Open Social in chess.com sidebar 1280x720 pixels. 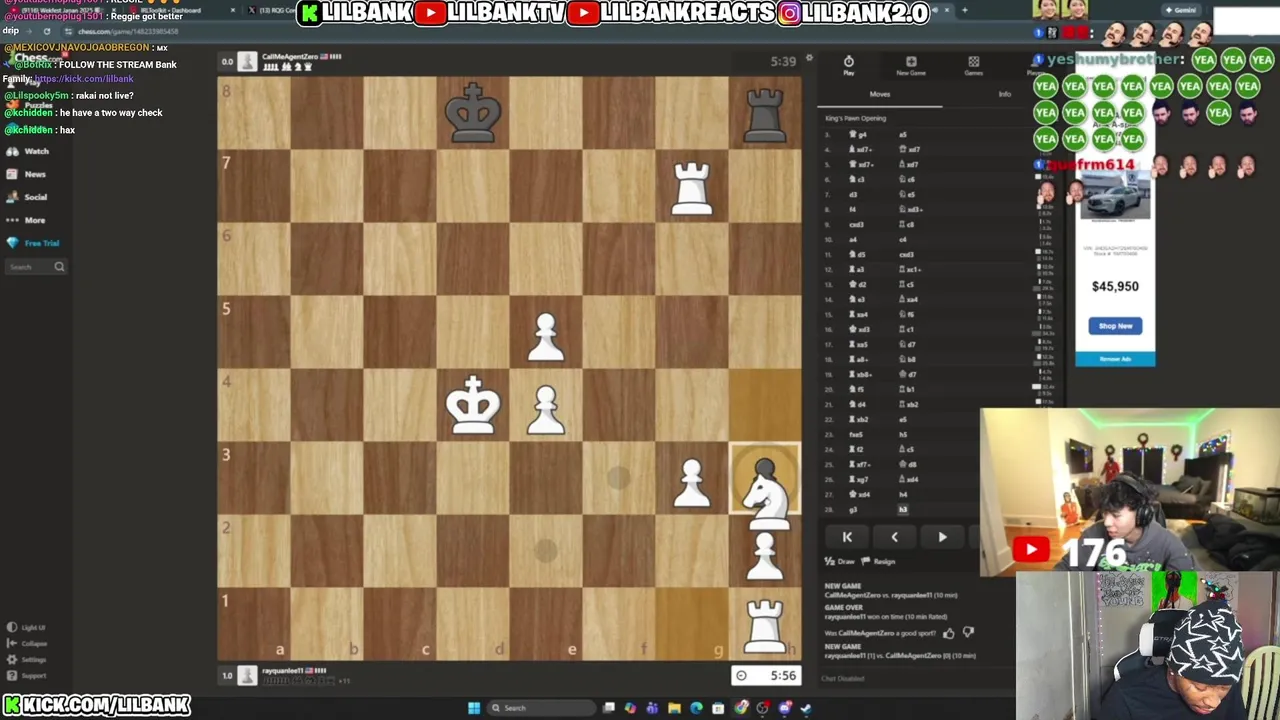point(27,197)
